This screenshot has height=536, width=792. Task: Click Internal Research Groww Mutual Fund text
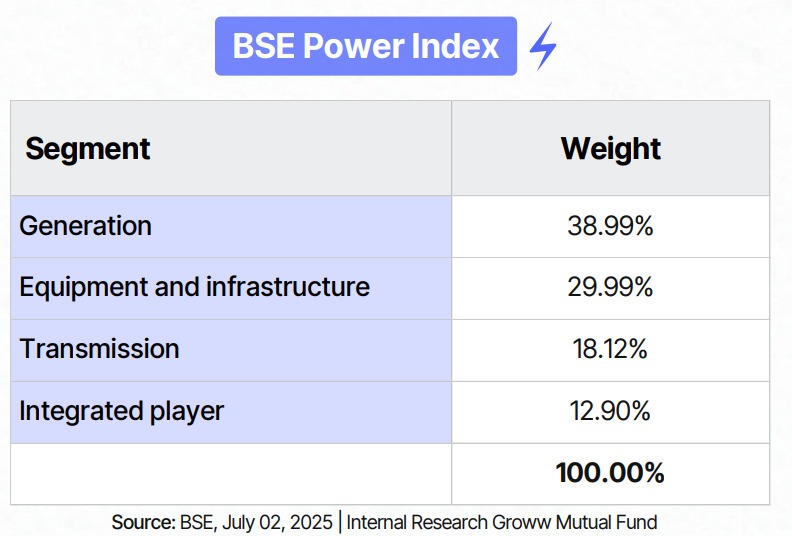(502, 522)
